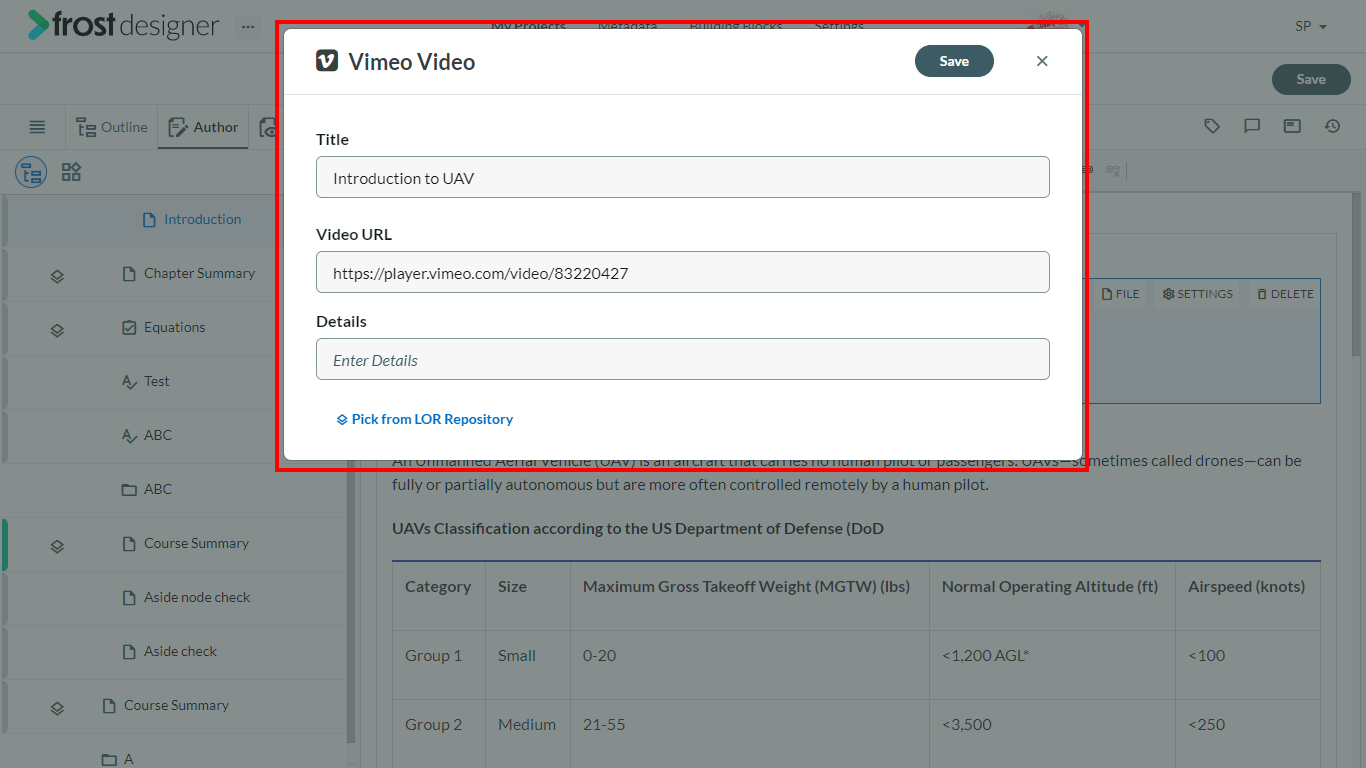Close the Vimeo Video dialog with the X
This screenshot has height=768, width=1366.
tap(1042, 61)
